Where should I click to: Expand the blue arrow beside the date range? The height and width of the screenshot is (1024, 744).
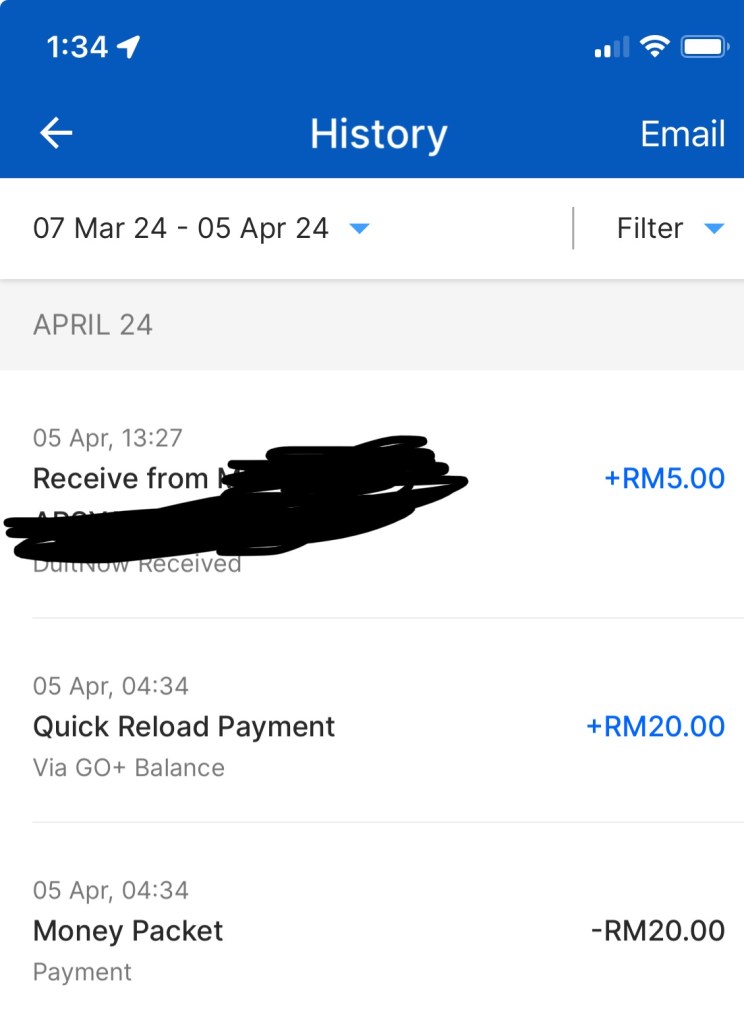tap(359, 229)
